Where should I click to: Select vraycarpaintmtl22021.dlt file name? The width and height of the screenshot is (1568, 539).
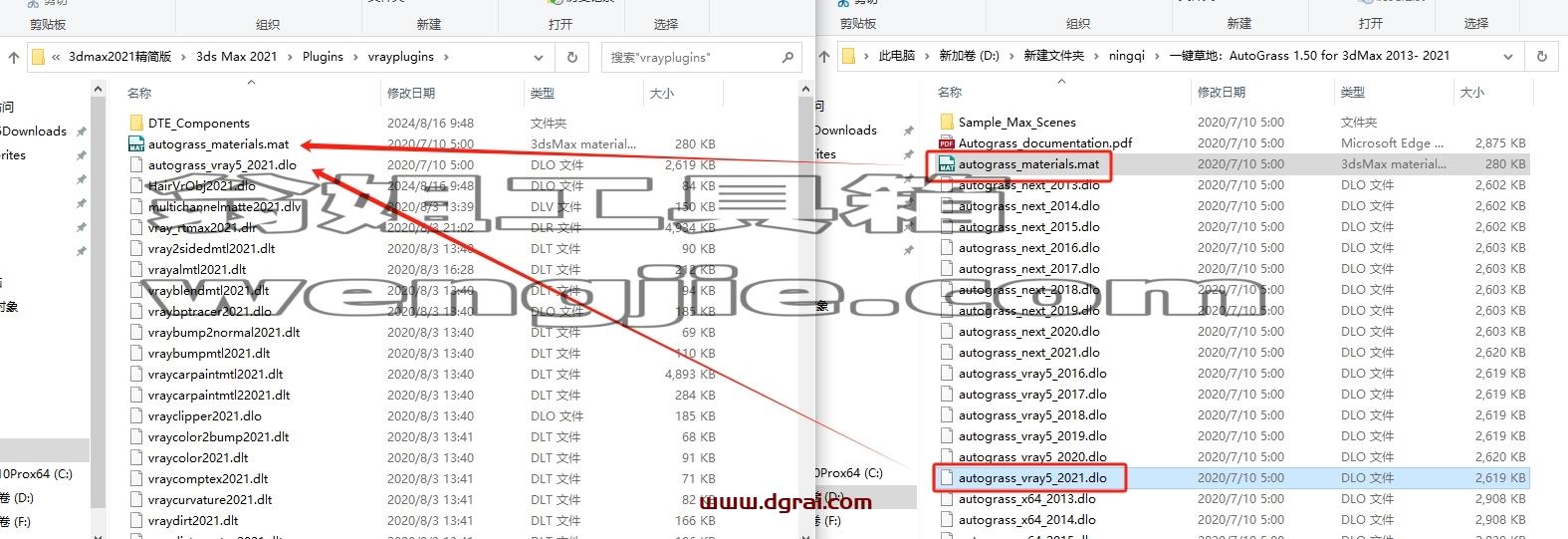coord(219,395)
